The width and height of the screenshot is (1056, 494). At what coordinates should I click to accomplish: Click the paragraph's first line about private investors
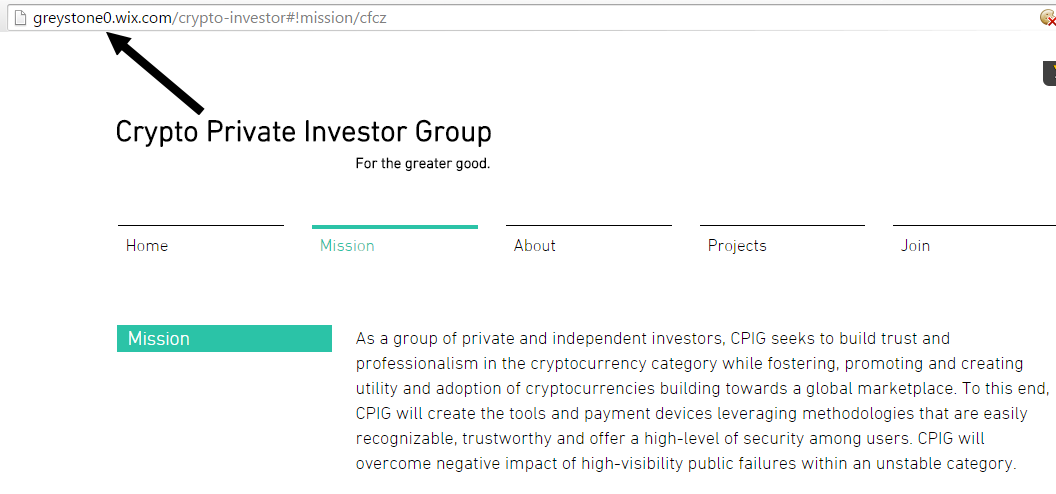tap(652, 339)
